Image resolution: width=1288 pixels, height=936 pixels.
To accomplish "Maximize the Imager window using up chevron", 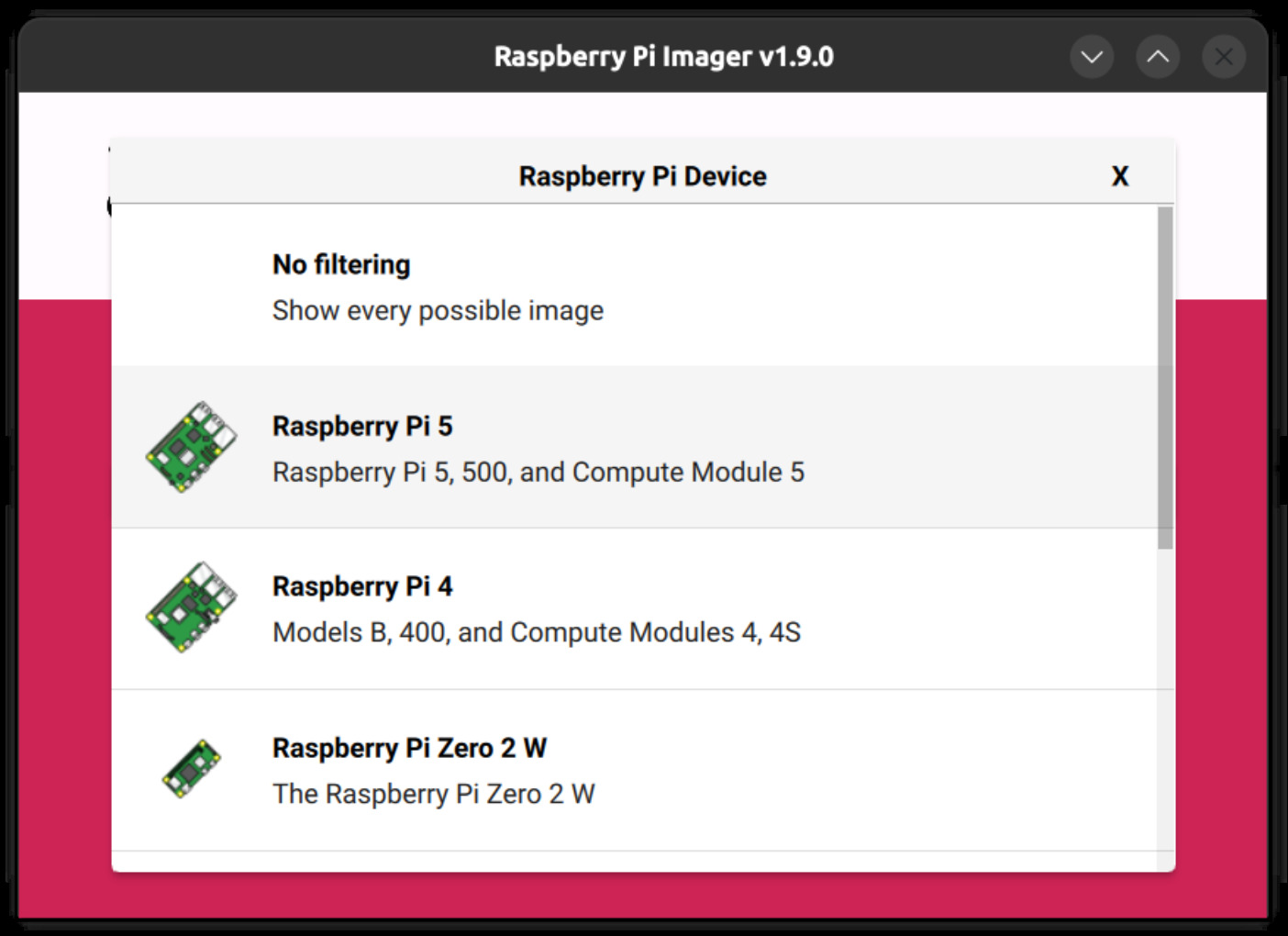I will [x=1158, y=57].
